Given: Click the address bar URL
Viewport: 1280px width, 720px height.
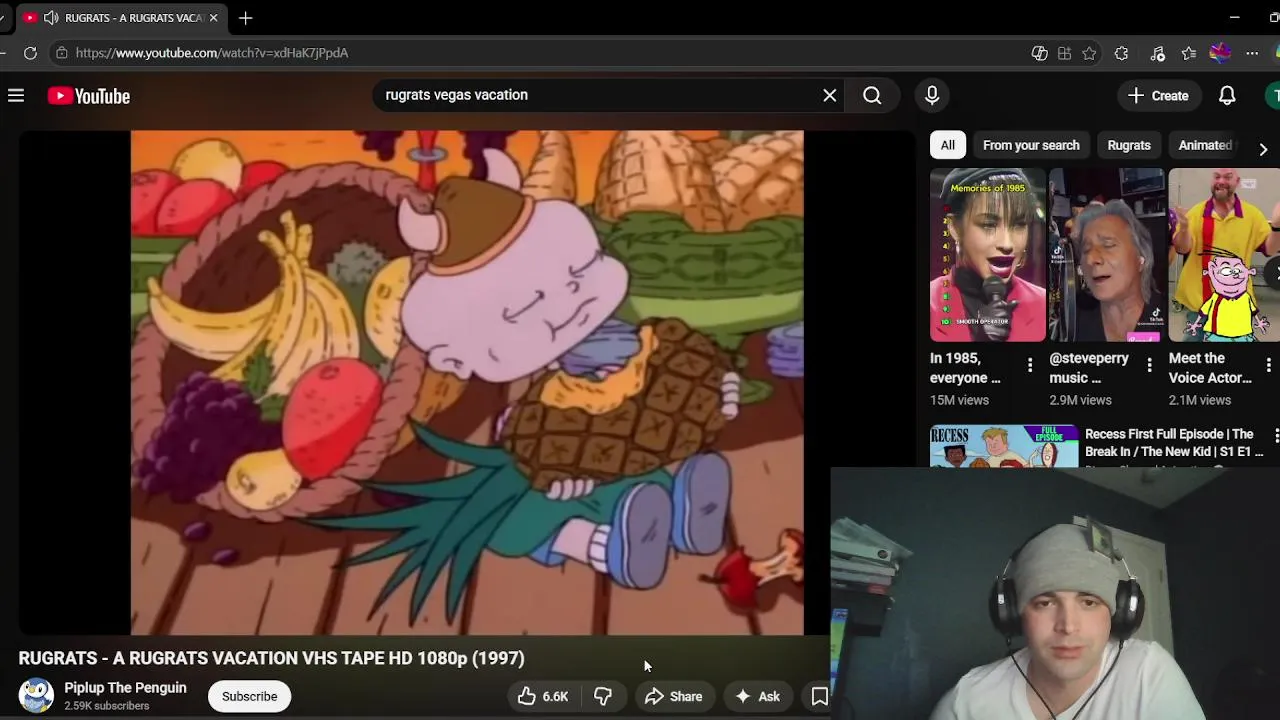Looking at the screenshot, I should pos(212,53).
